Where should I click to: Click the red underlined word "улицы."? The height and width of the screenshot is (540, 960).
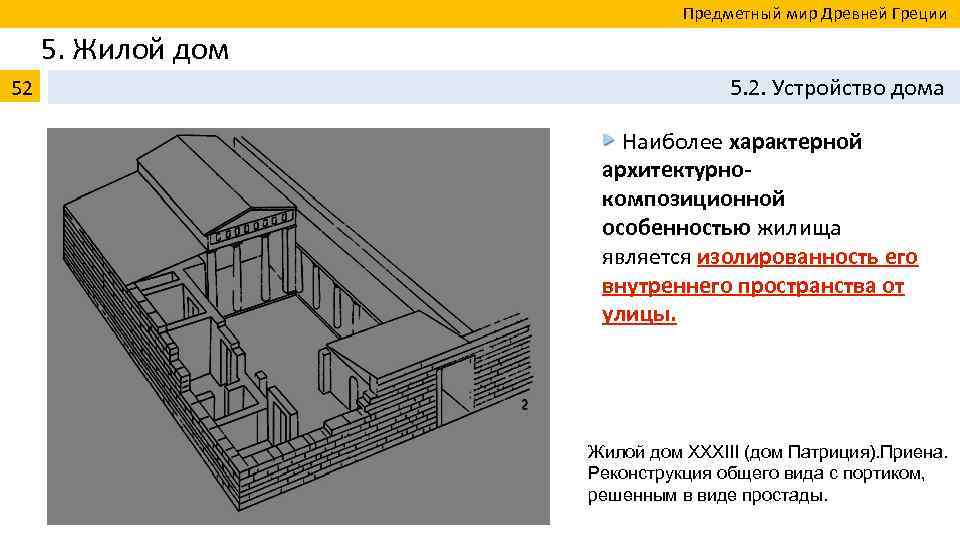click(x=639, y=315)
